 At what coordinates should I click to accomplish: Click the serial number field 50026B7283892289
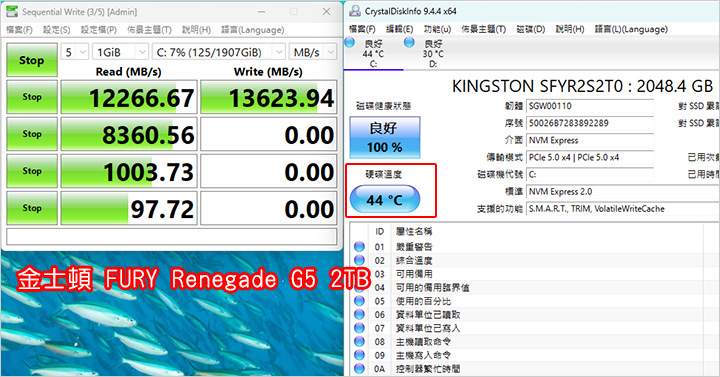590,123
